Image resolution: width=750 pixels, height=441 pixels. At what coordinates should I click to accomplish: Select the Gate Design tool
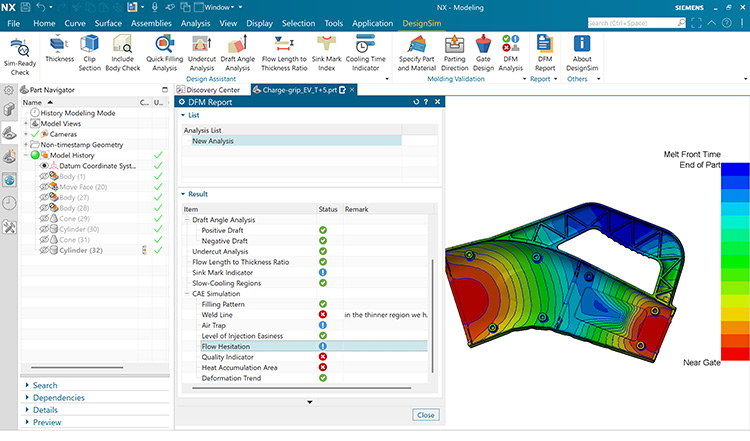tap(483, 53)
